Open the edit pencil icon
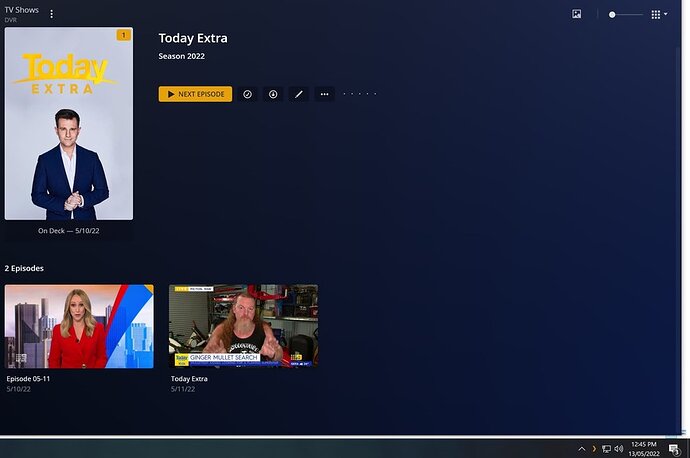This screenshot has width=690, height=458. point(299,94)
